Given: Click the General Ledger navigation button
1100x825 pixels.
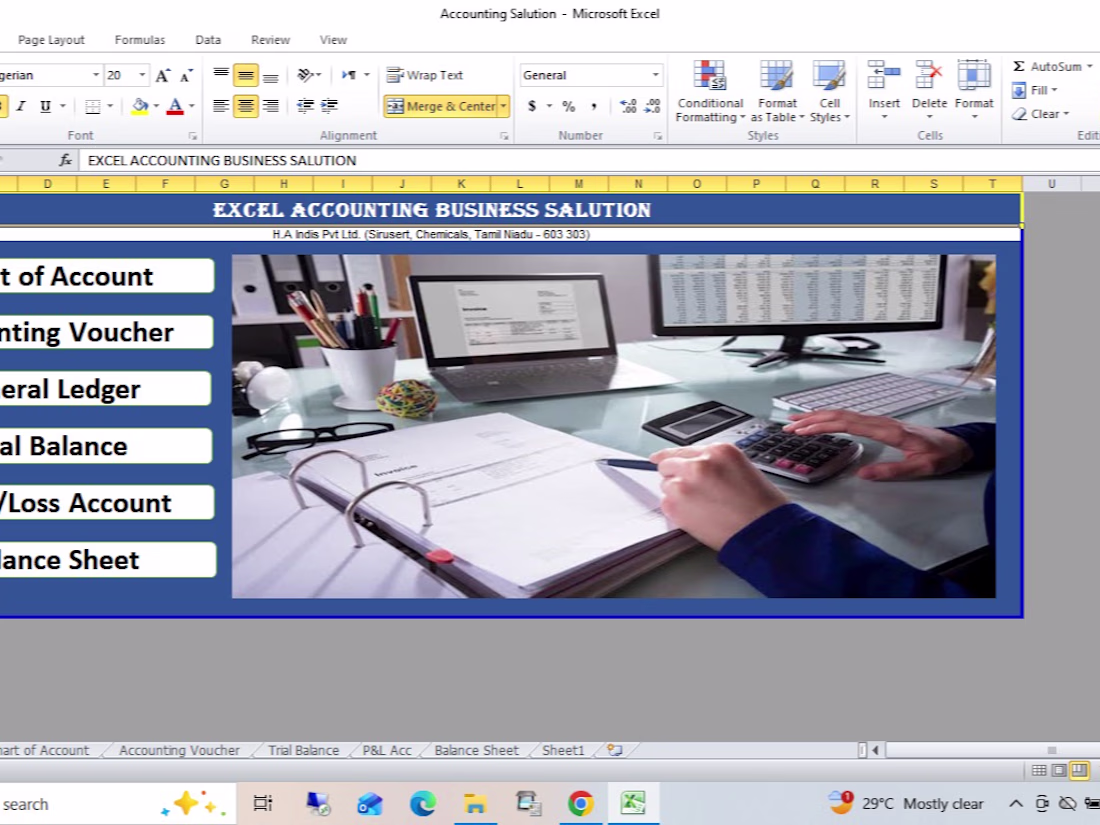Looking at the screenshot, I should [x=105, y=389].
